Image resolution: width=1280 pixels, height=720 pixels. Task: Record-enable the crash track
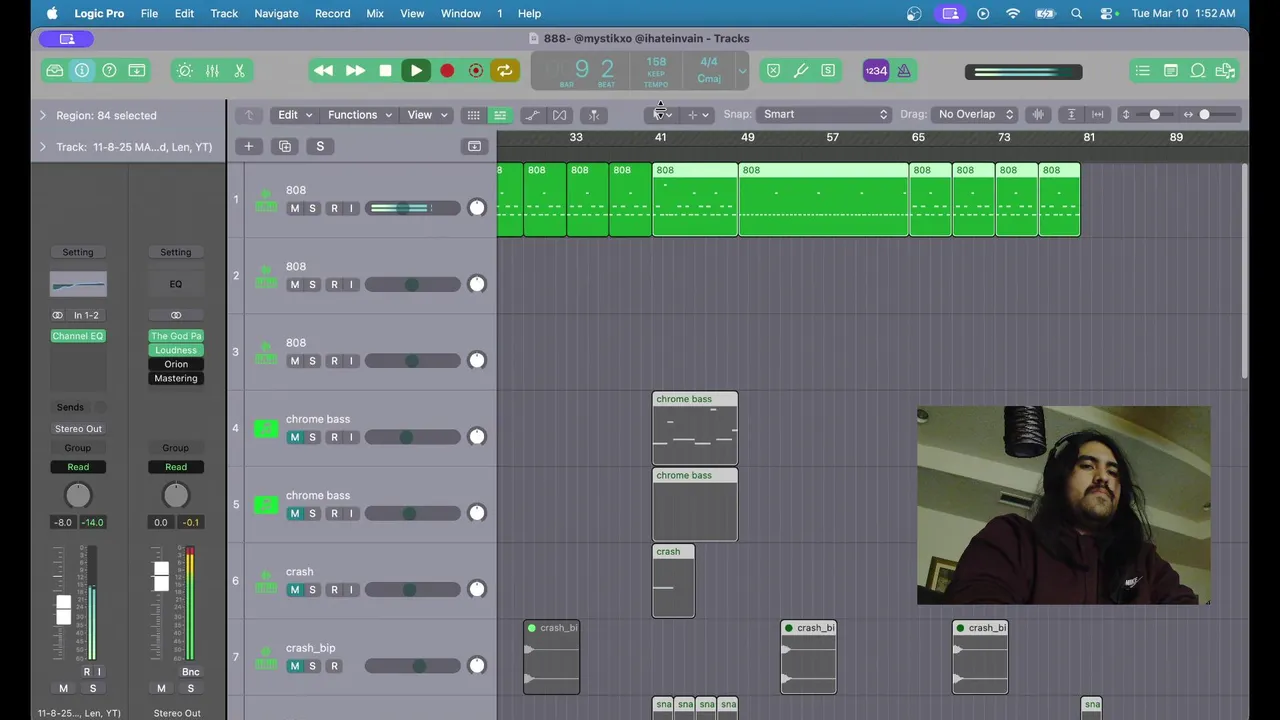334,590
